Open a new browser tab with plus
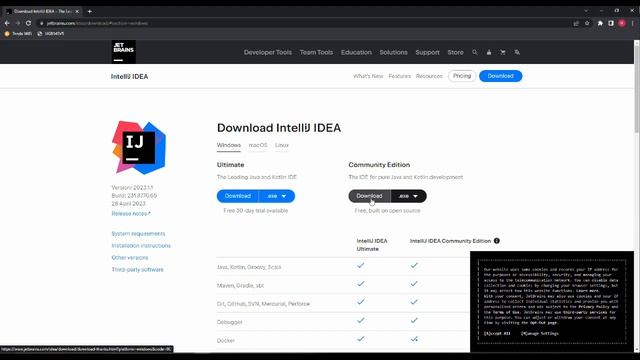This screenshot has width=640, height=360. [x=89, y=11]
